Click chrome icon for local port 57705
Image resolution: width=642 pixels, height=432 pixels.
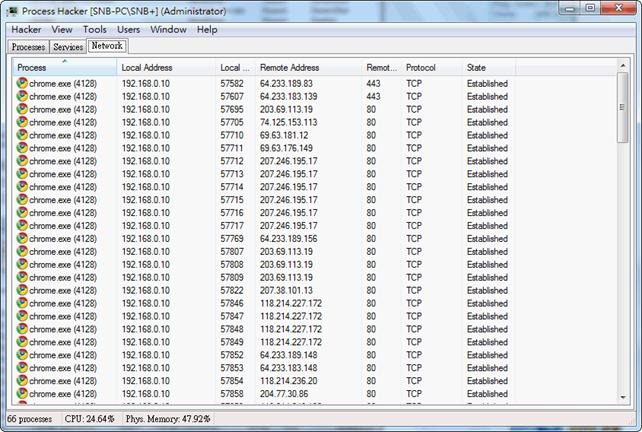coord(22,122)
